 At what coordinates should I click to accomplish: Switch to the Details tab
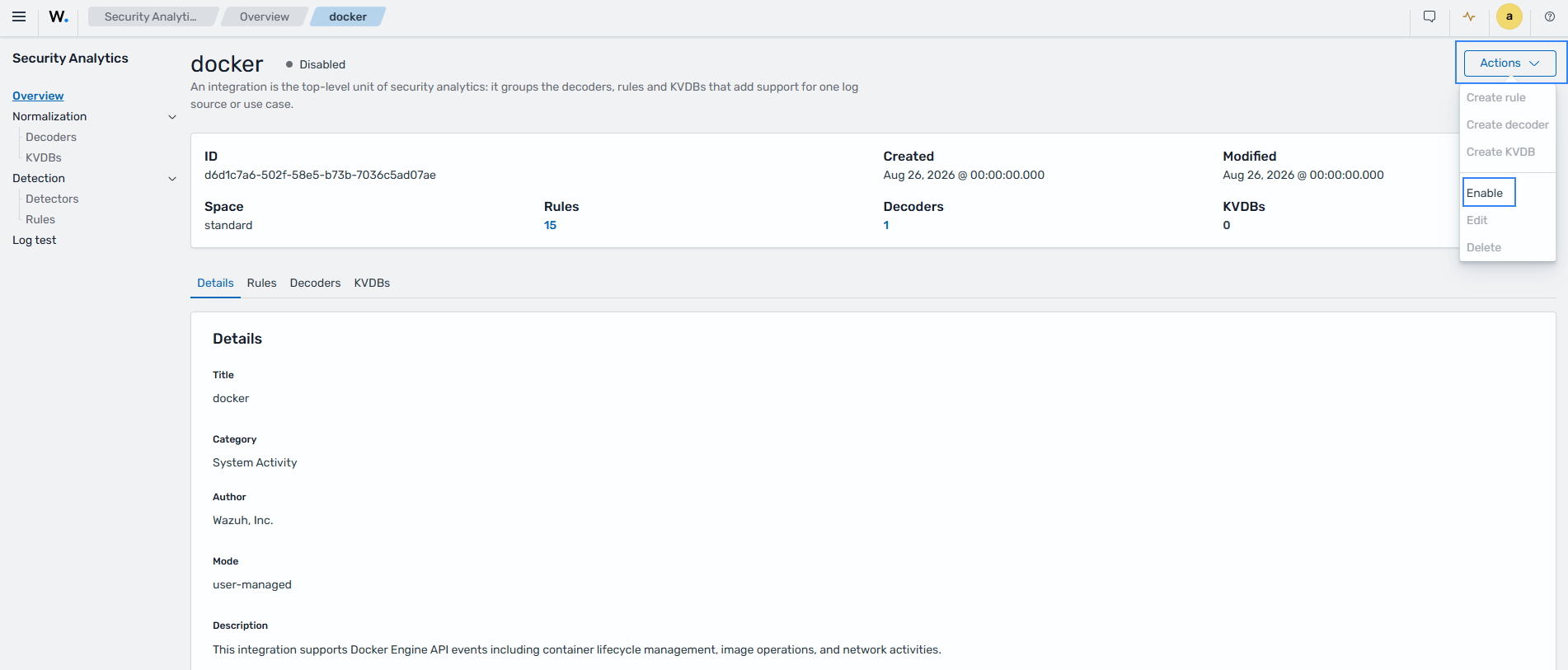(215, 283)
